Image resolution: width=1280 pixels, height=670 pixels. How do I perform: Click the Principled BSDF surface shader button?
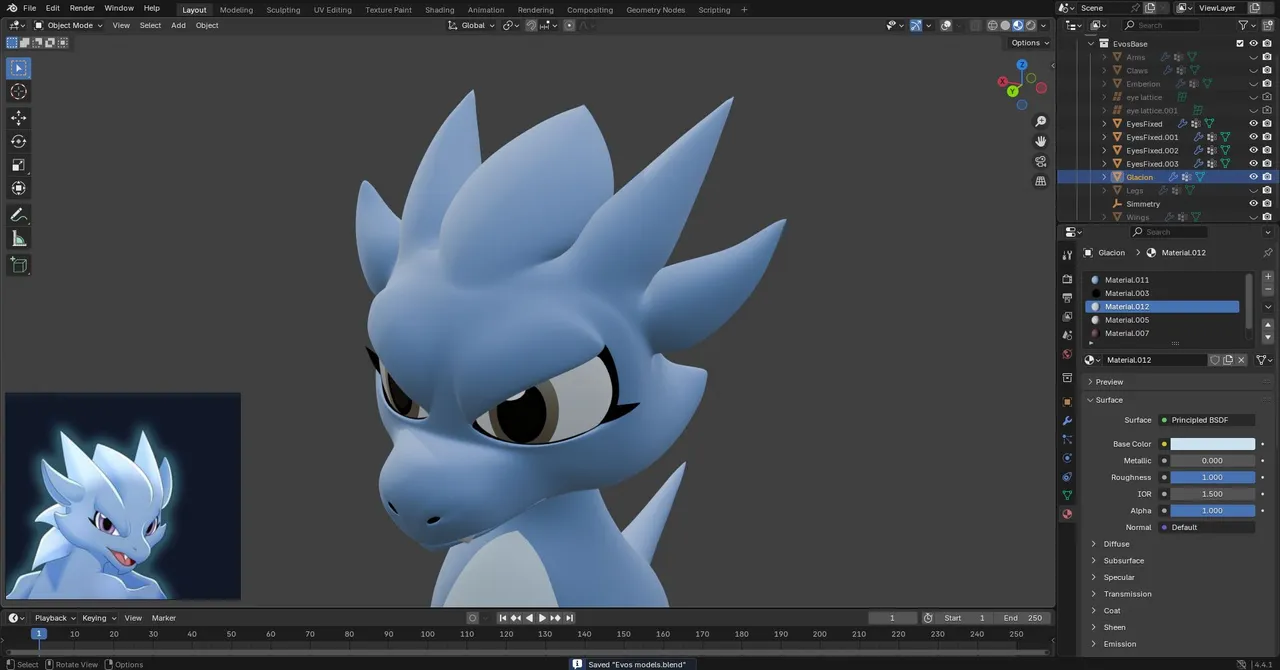pos(1207,420)
